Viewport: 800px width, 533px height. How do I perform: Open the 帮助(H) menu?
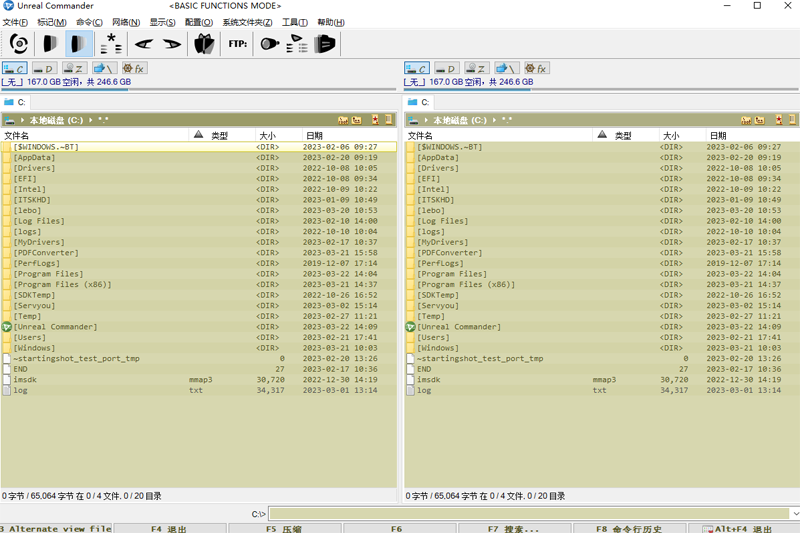click(x=331, y=22)
